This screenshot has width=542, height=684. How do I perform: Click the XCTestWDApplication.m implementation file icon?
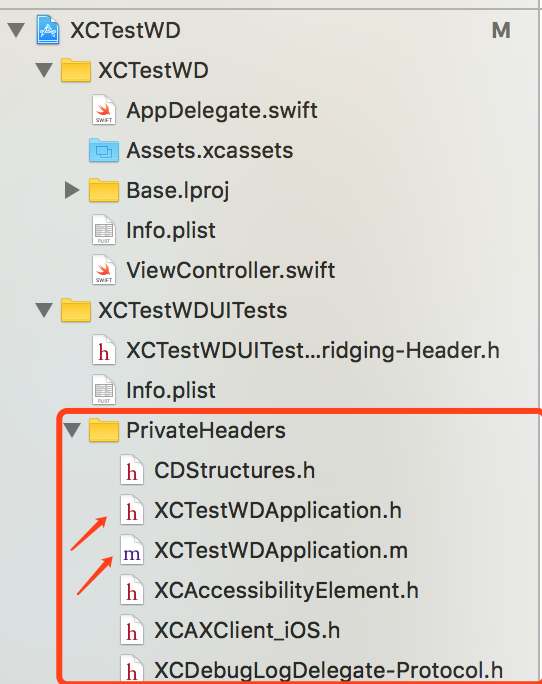pyautogui.click(x=132, y=550)
